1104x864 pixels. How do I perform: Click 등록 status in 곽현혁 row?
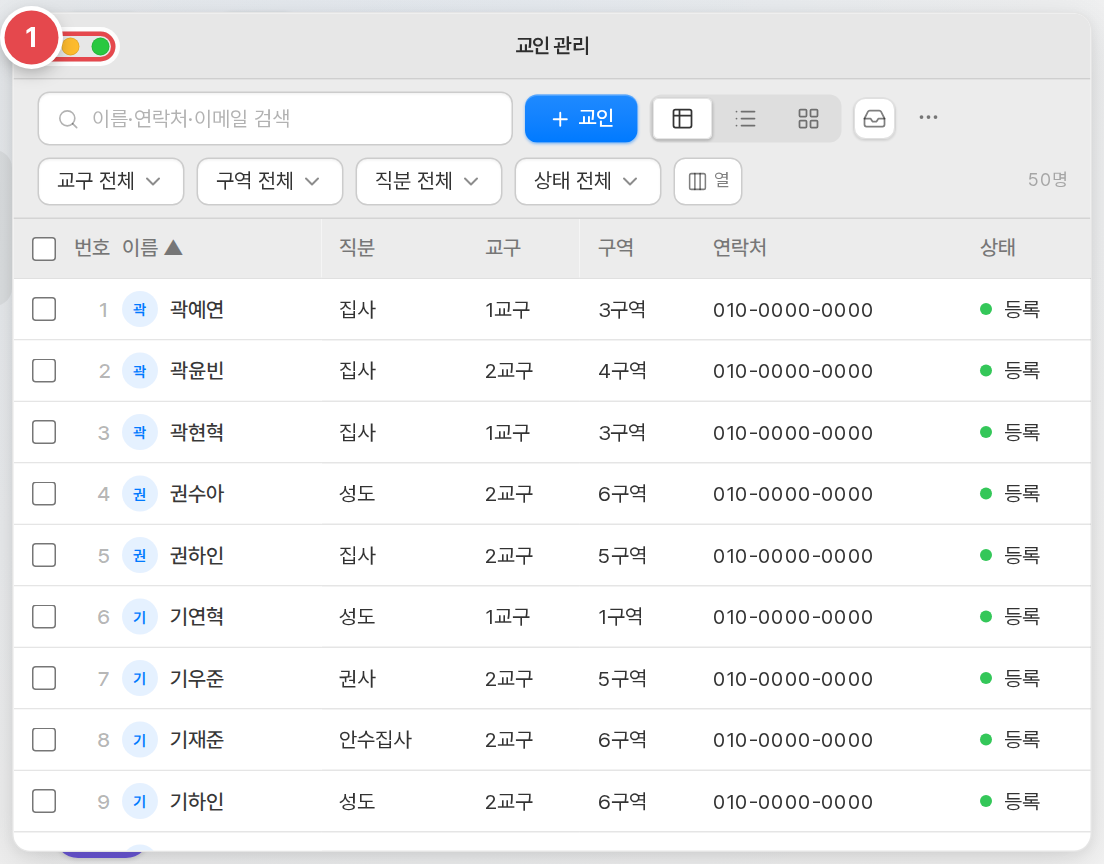pos(1010,432)
